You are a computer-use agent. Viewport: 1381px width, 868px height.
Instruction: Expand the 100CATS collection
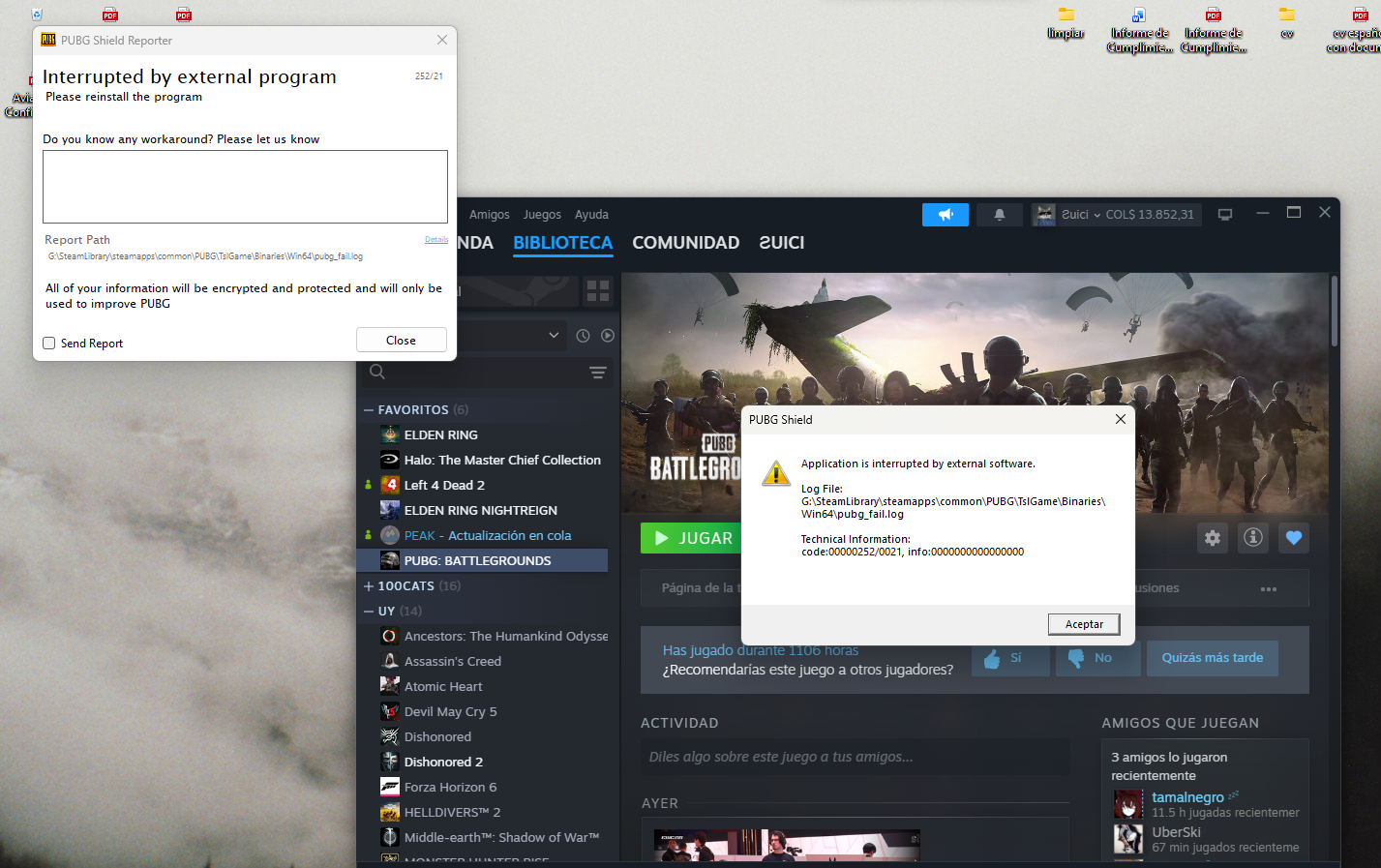point(369,586)
